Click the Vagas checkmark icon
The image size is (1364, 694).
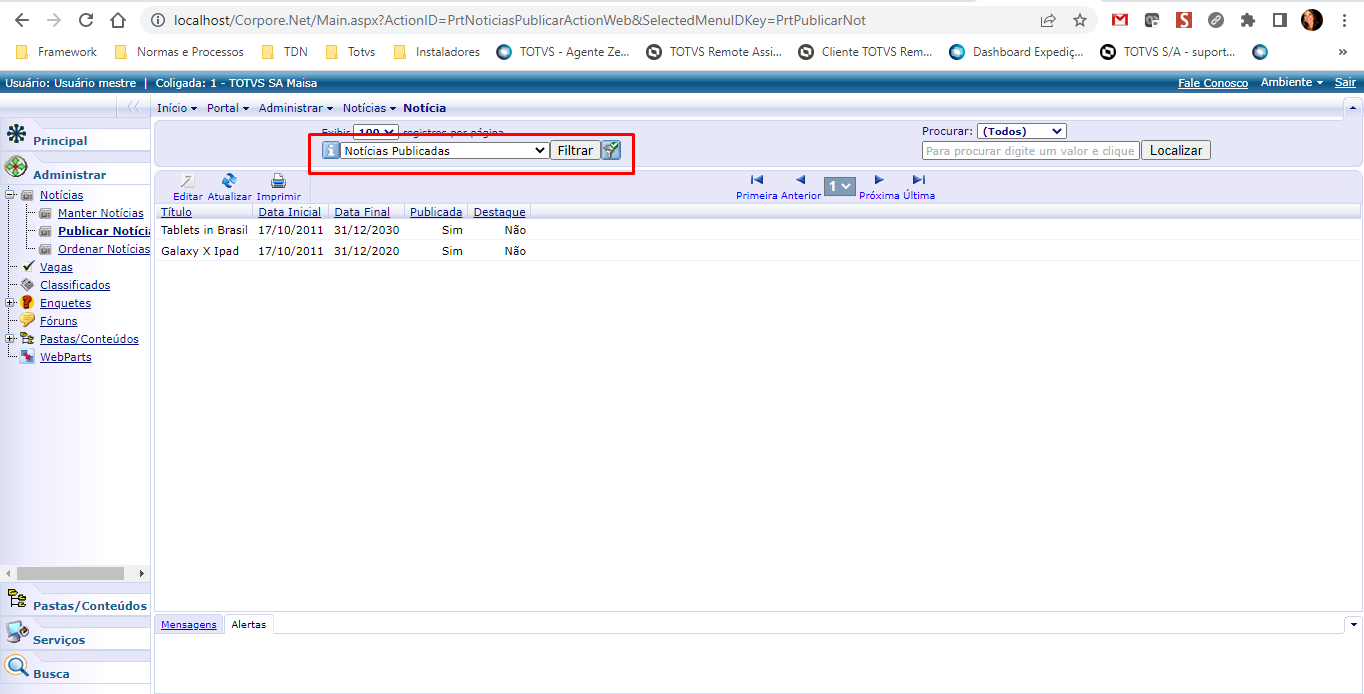(27, 267)
